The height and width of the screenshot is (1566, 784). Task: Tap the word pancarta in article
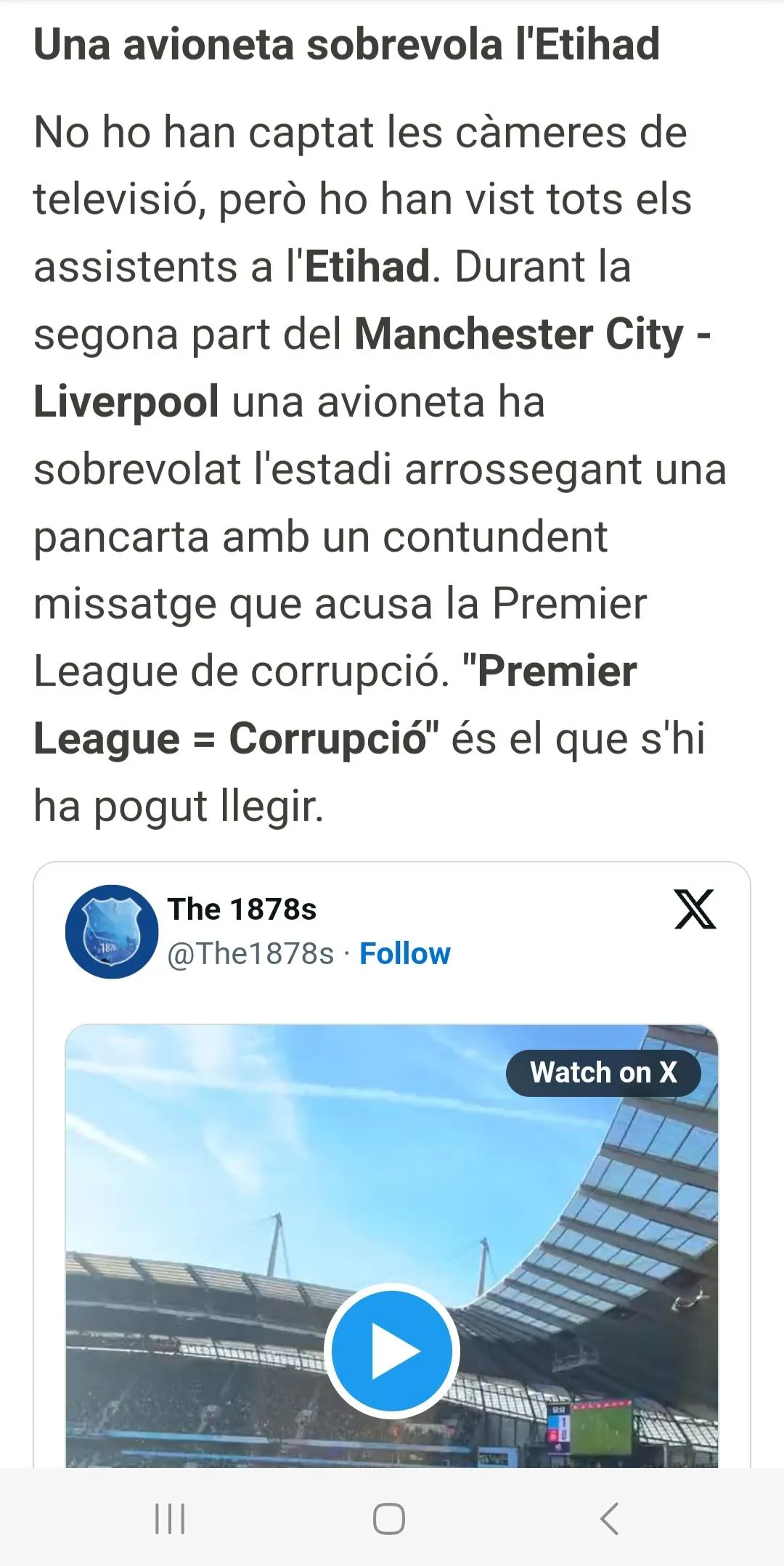click(121, 538)
